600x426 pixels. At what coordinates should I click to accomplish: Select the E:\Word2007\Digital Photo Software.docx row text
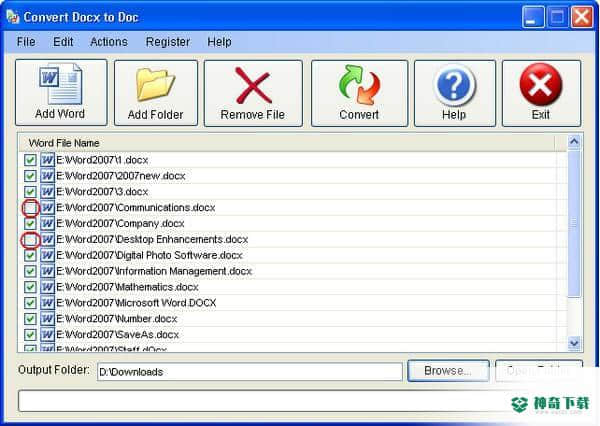150,255
